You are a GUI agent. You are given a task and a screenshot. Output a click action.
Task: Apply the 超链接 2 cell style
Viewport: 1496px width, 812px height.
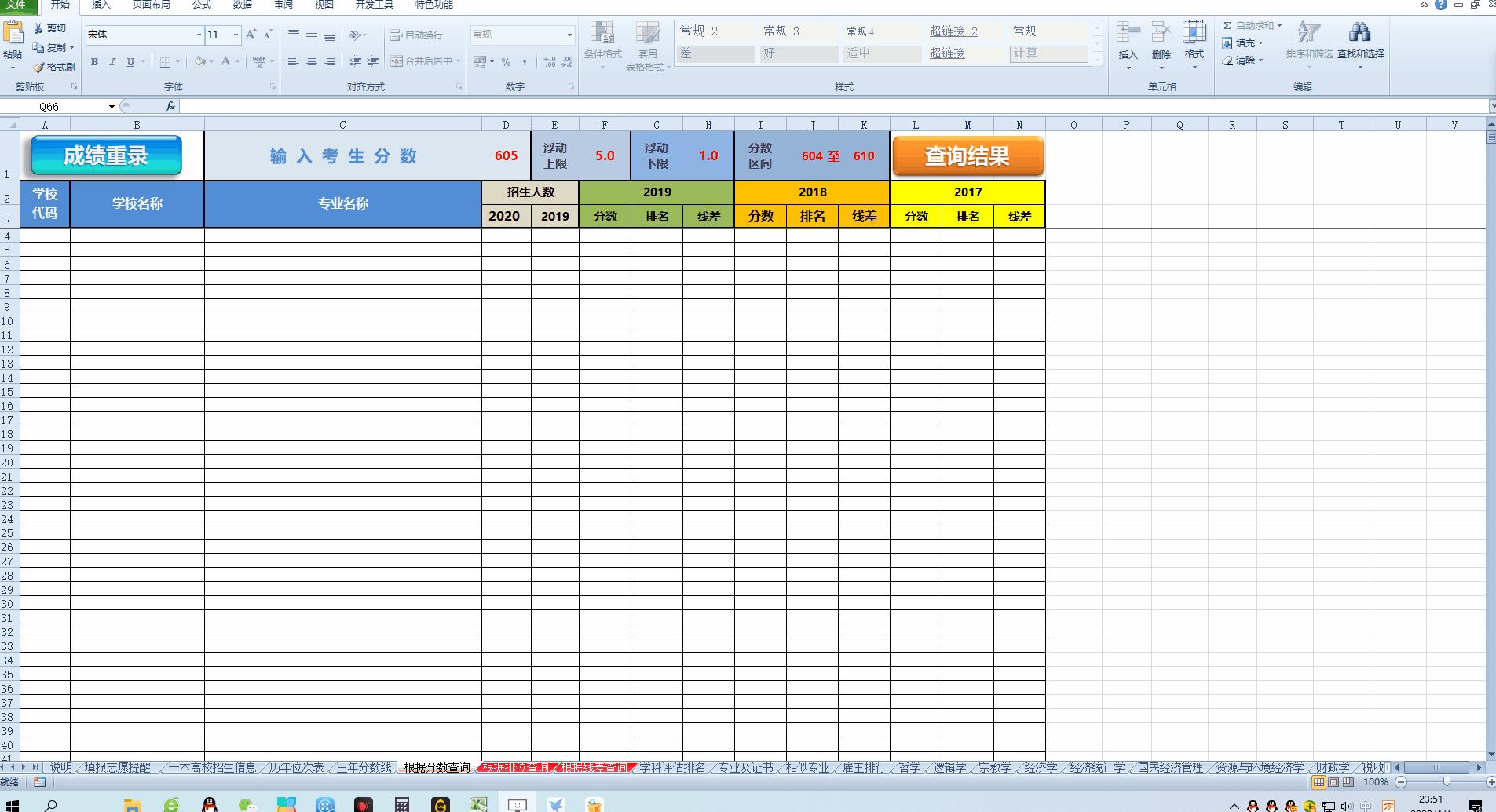953,31
